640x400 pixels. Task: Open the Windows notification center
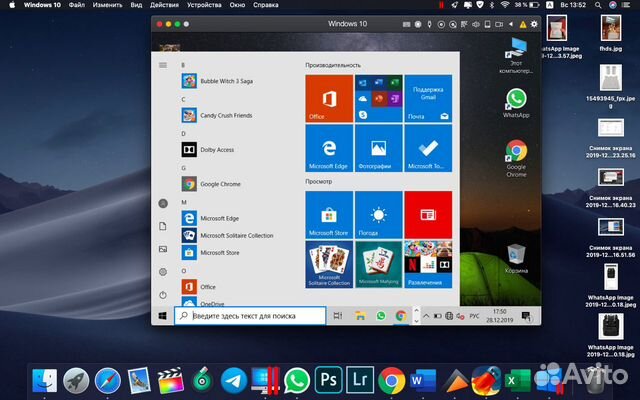coord(526,316)
